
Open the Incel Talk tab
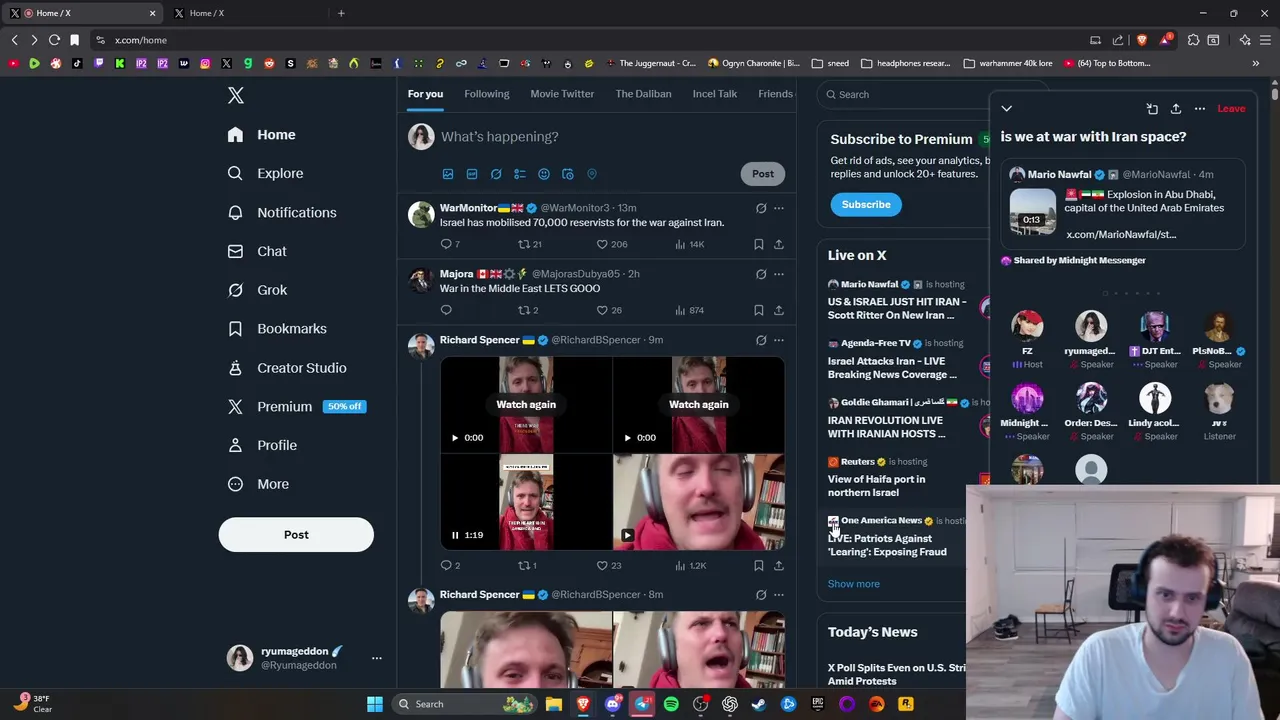(715, 94)
